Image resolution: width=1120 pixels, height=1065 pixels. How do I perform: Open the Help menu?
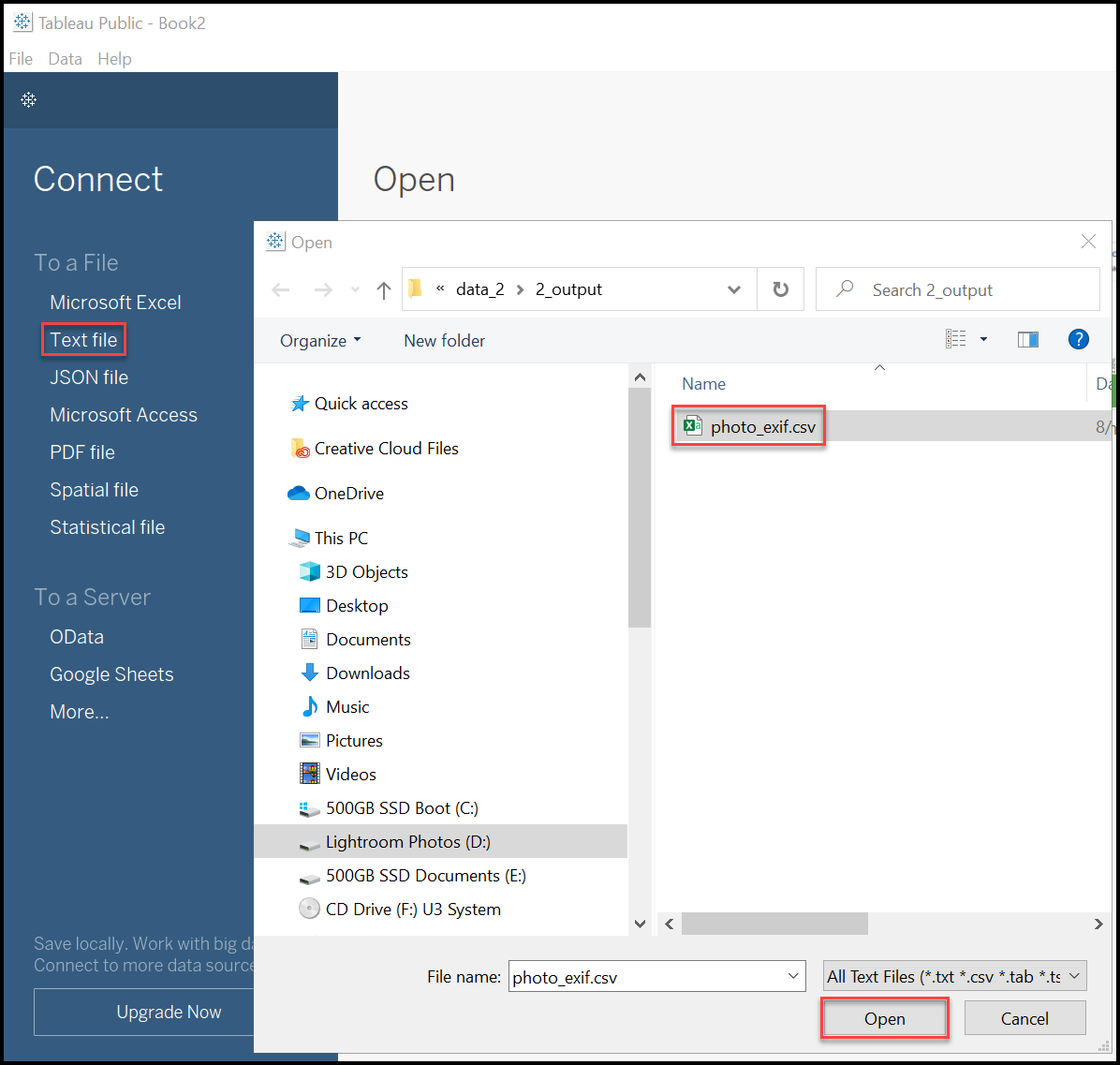pyautogui.click(x=114, y=59)
